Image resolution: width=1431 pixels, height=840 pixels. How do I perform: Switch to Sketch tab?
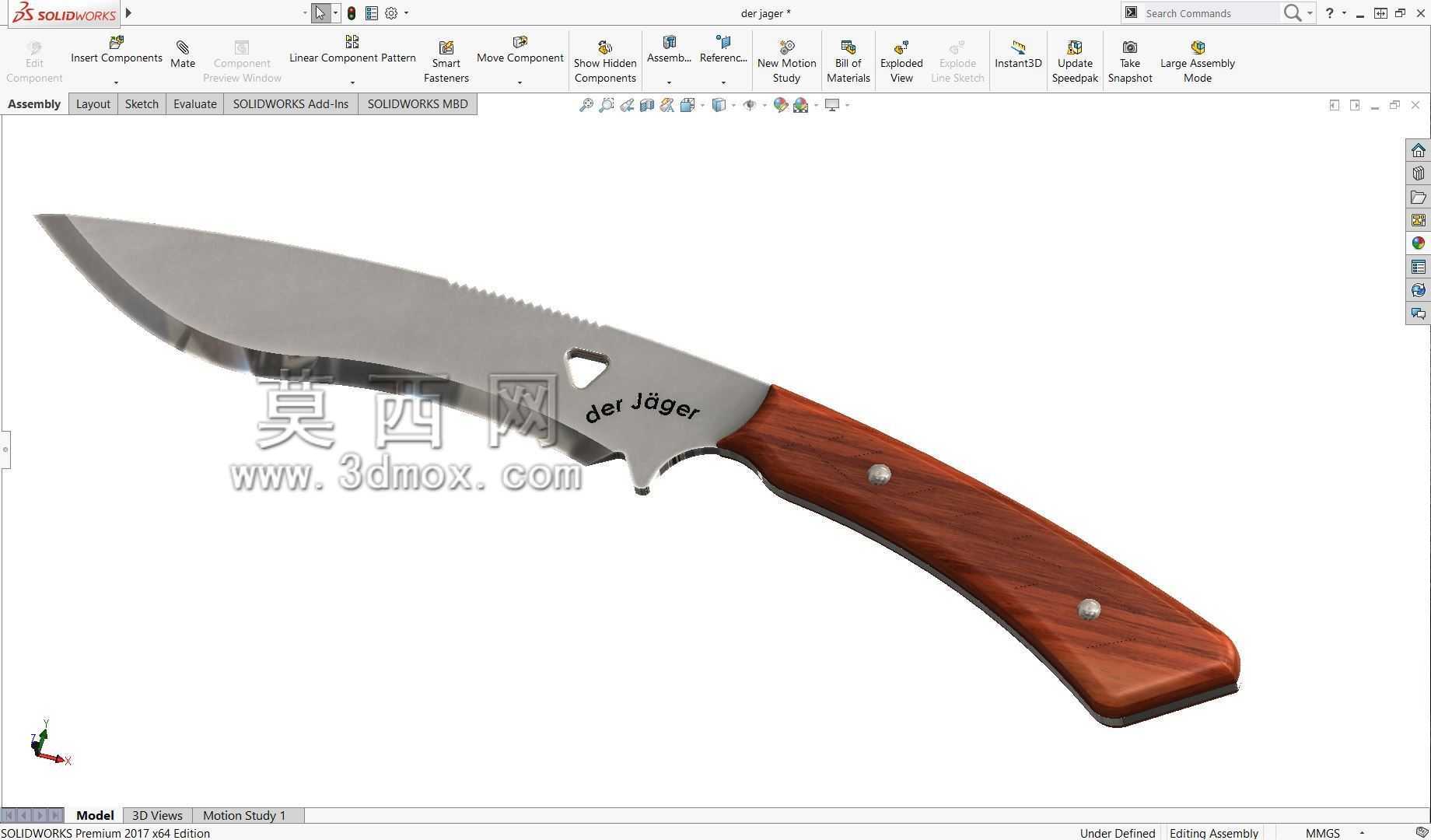(x=142, y=104)
